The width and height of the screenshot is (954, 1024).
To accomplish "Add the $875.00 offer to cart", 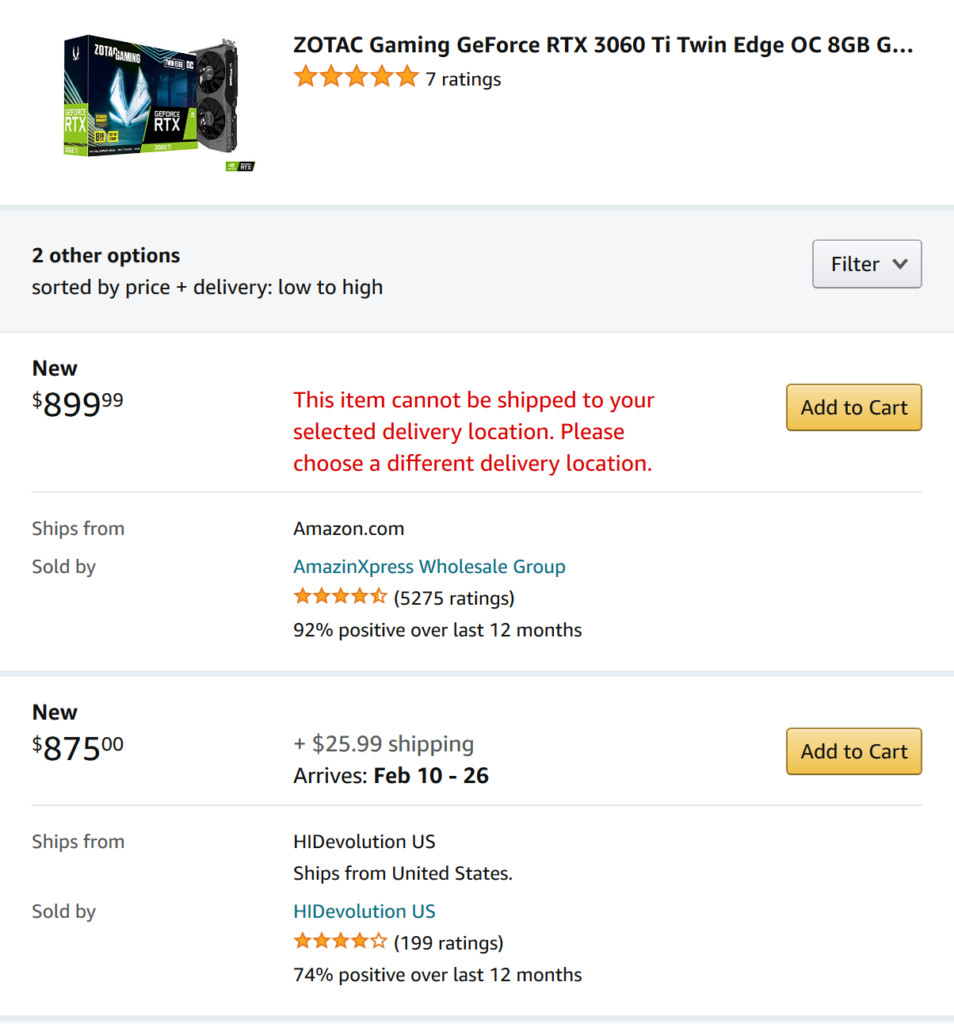I will pyautogui.click(x=854, y=752).
